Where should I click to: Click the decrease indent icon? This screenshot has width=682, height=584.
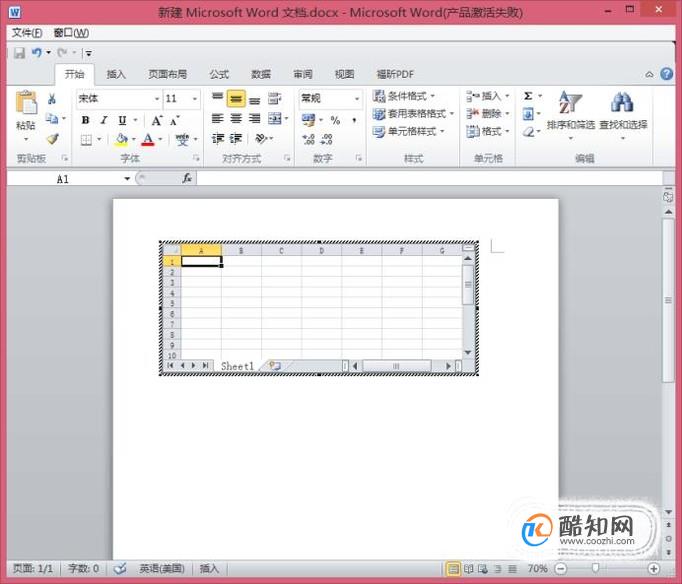(217, 139)
